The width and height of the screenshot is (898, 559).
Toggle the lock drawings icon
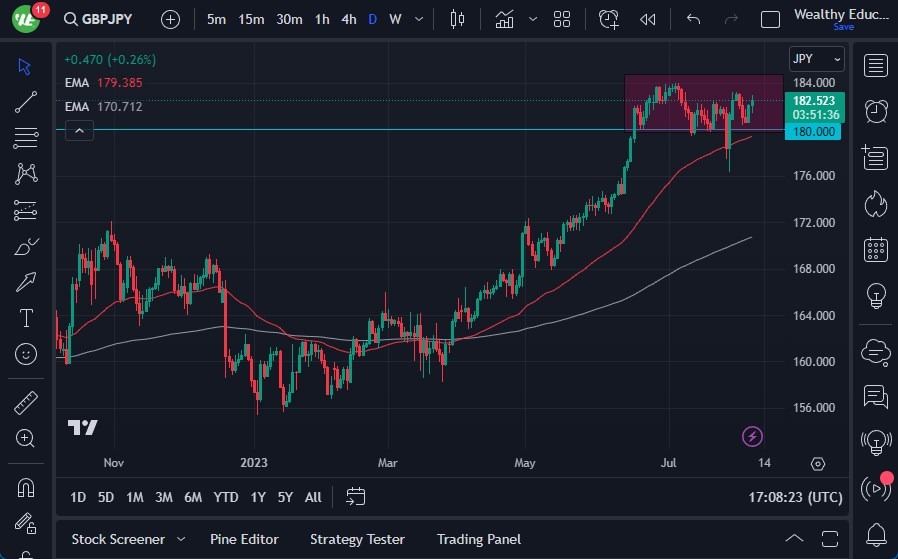tap(26, 524)
